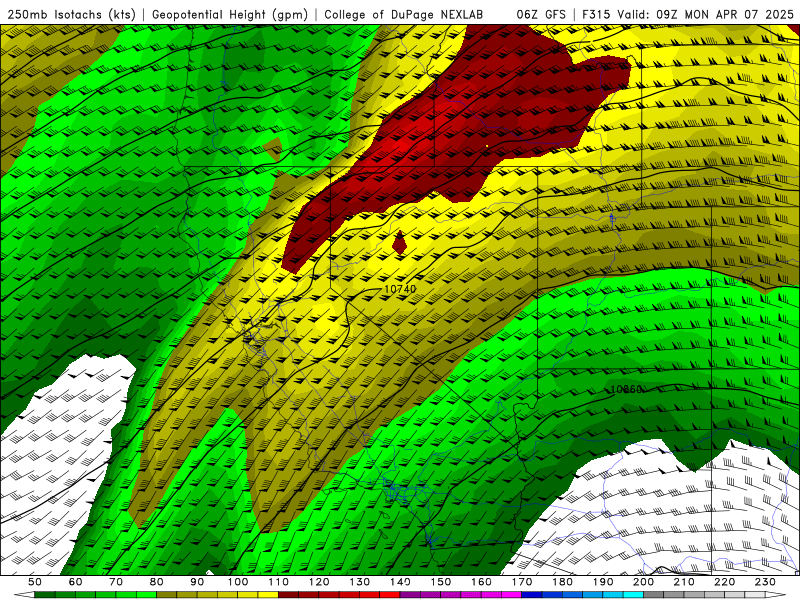Click the 150 kts color bar label
The image size is (800, 600).
pyautogui.click(x=441, y=582)
